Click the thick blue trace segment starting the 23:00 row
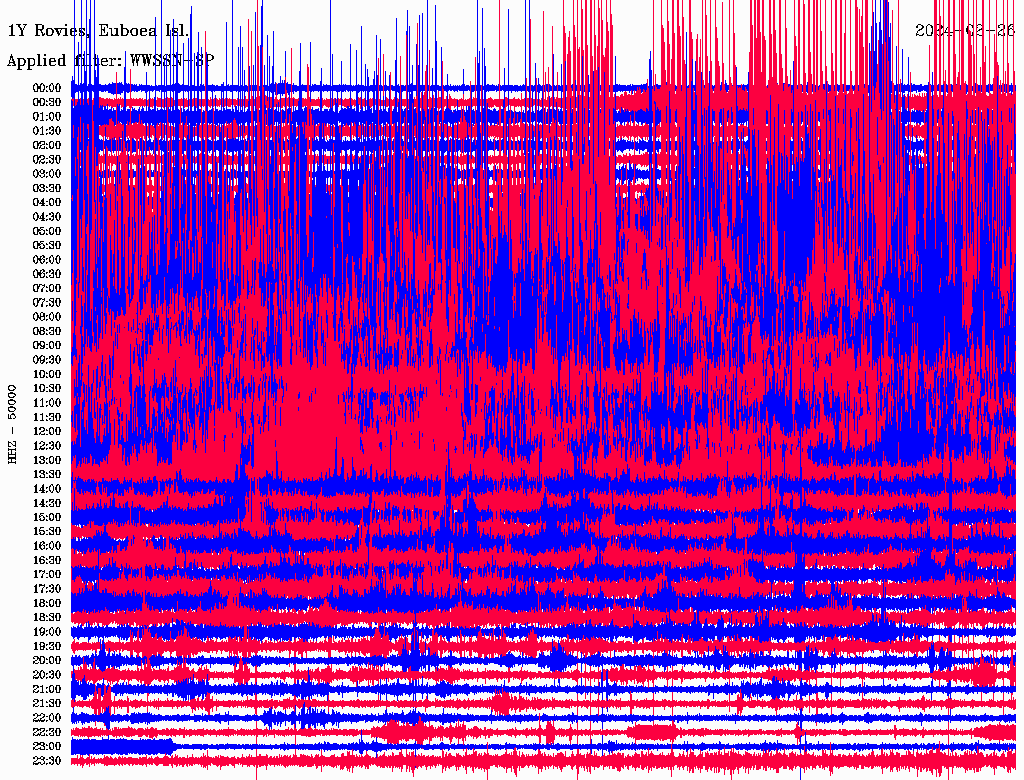 tap(122, 746)
